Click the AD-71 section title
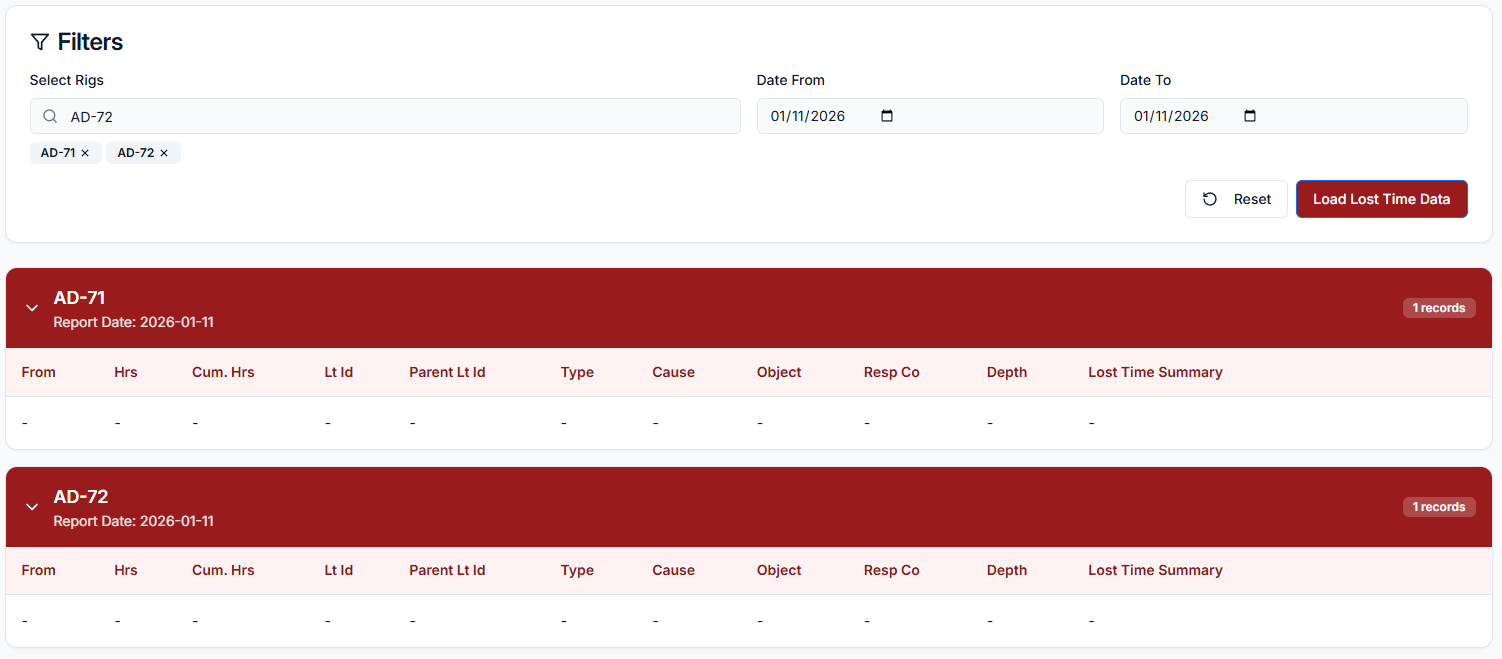 point(80,297)
